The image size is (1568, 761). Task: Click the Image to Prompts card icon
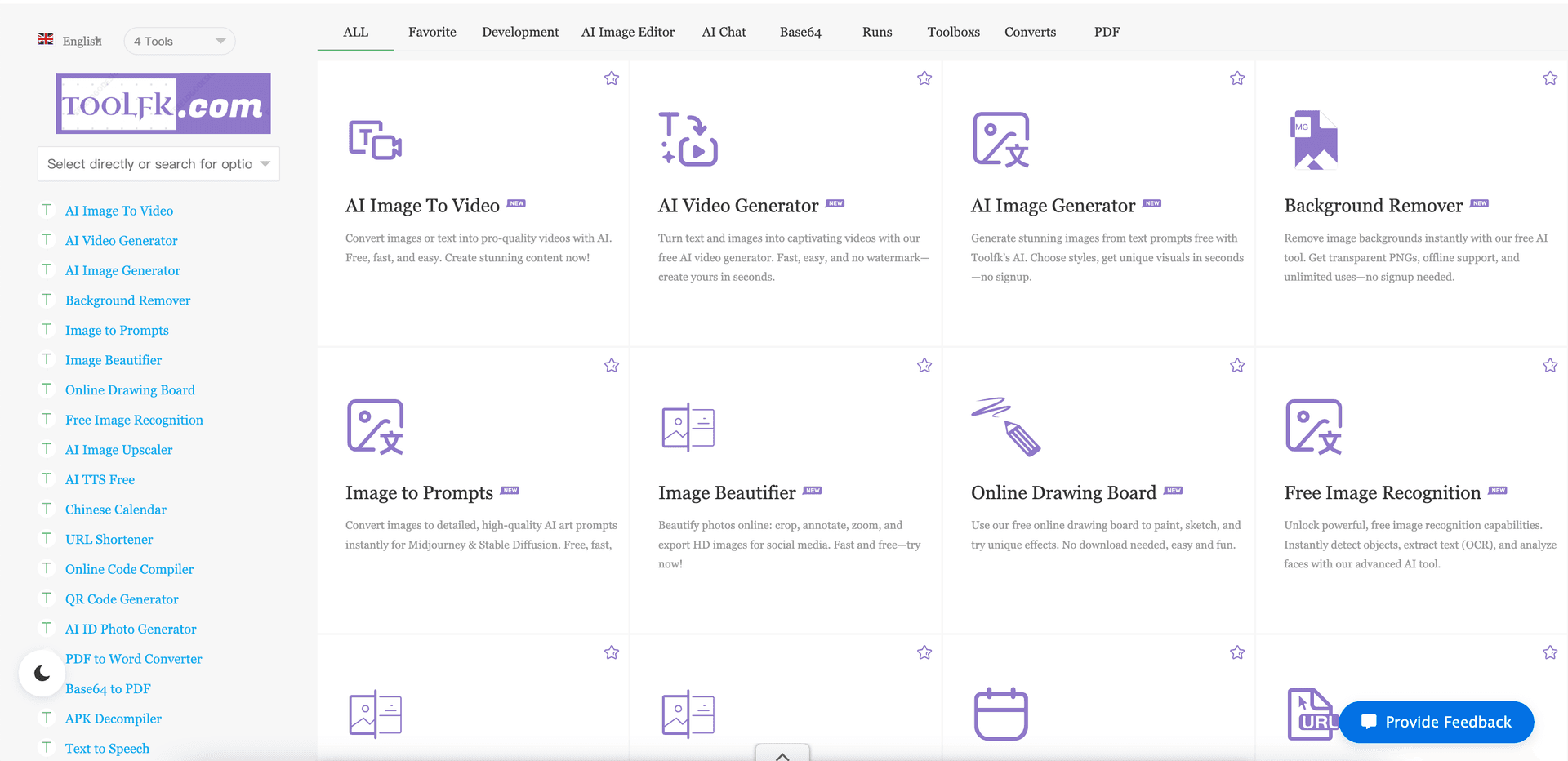pyautogui.click(x=375, y=426)
